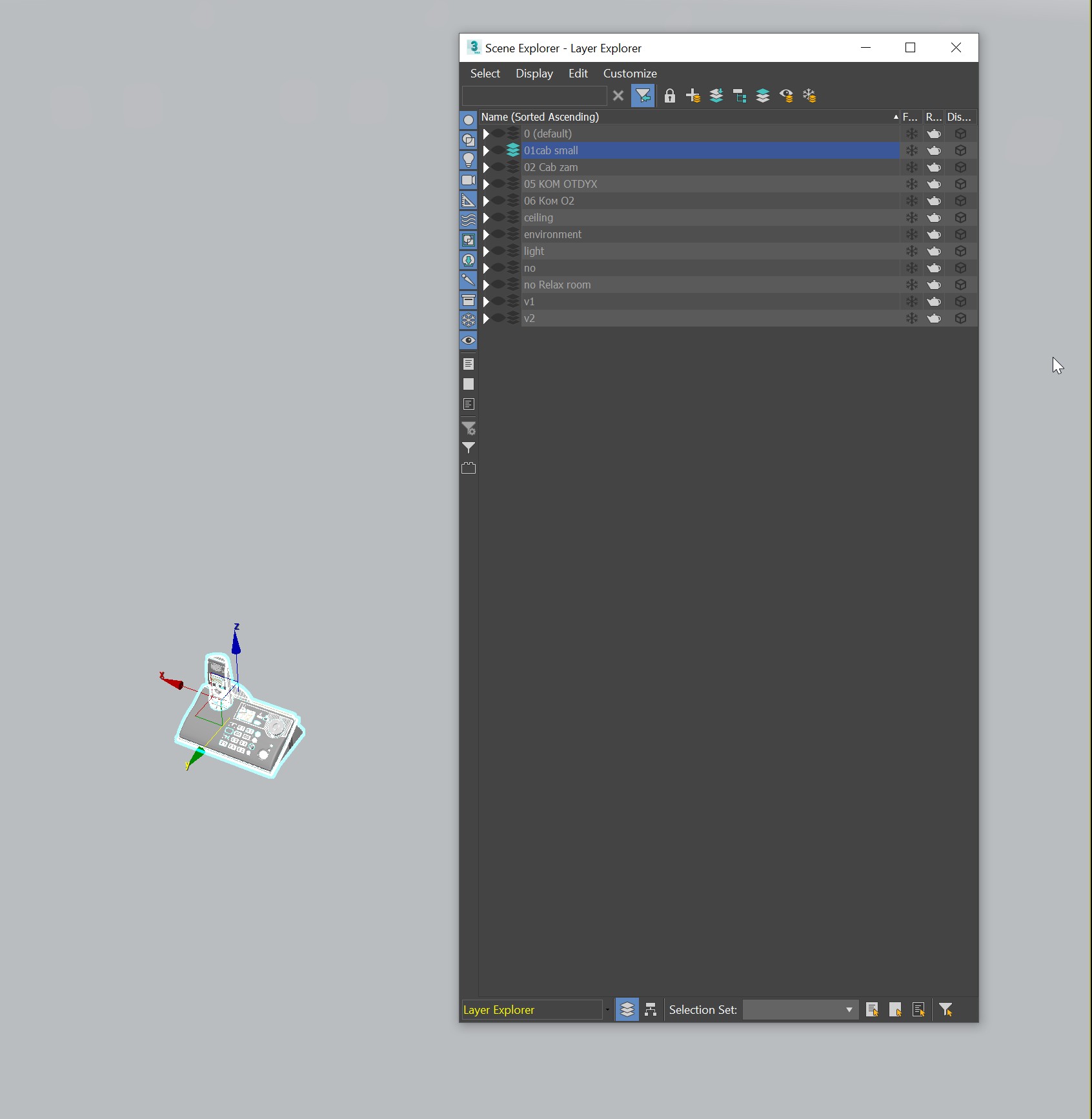Open the Select menu

pos(485,74)
